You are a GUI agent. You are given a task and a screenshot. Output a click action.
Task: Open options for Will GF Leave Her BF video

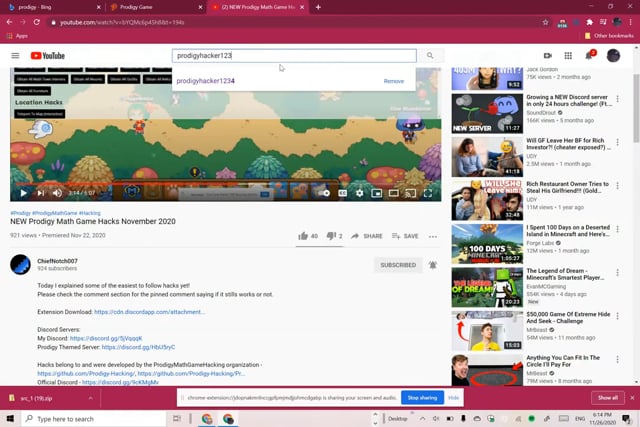tap(617, 142)
